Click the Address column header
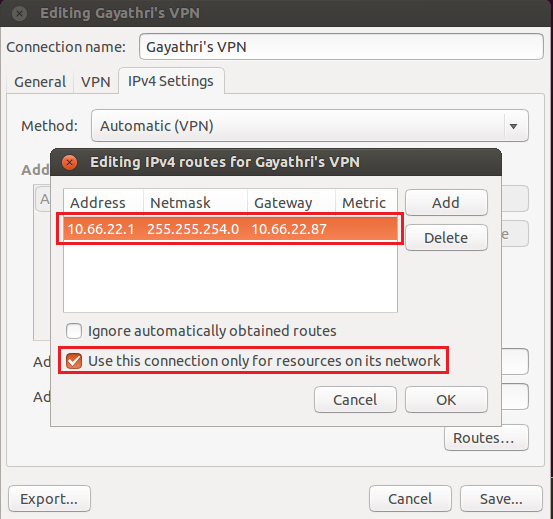Screen dimensions: 553x519 click(x=103, y=203)
